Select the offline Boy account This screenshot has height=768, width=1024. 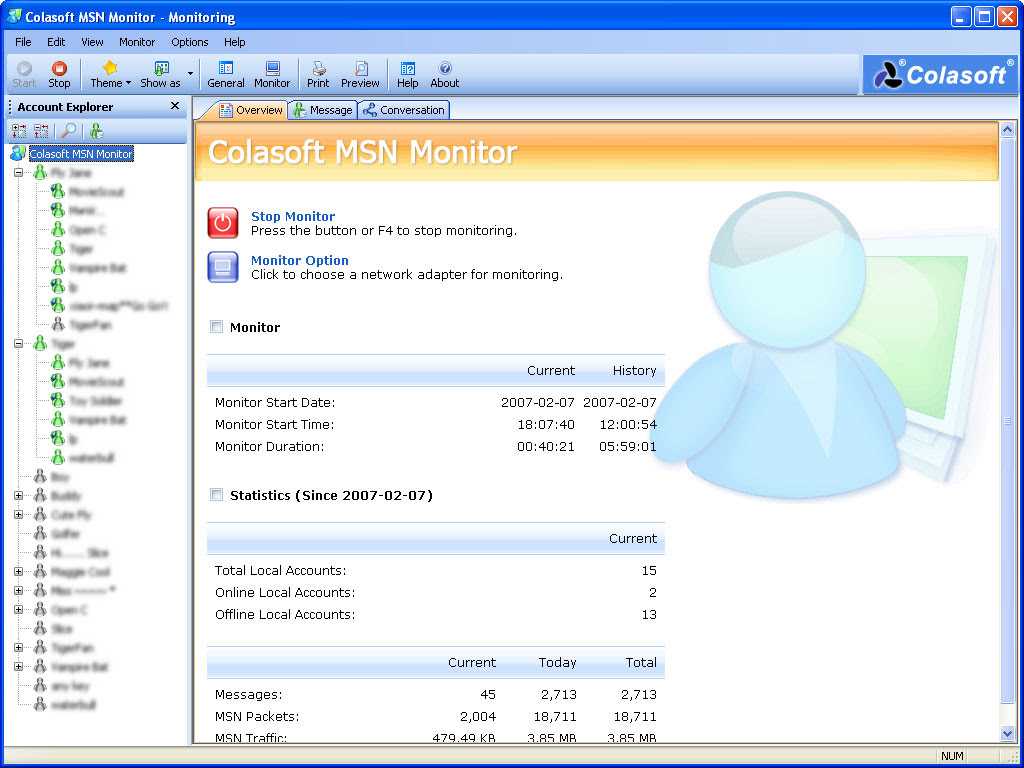pos(60,477)
